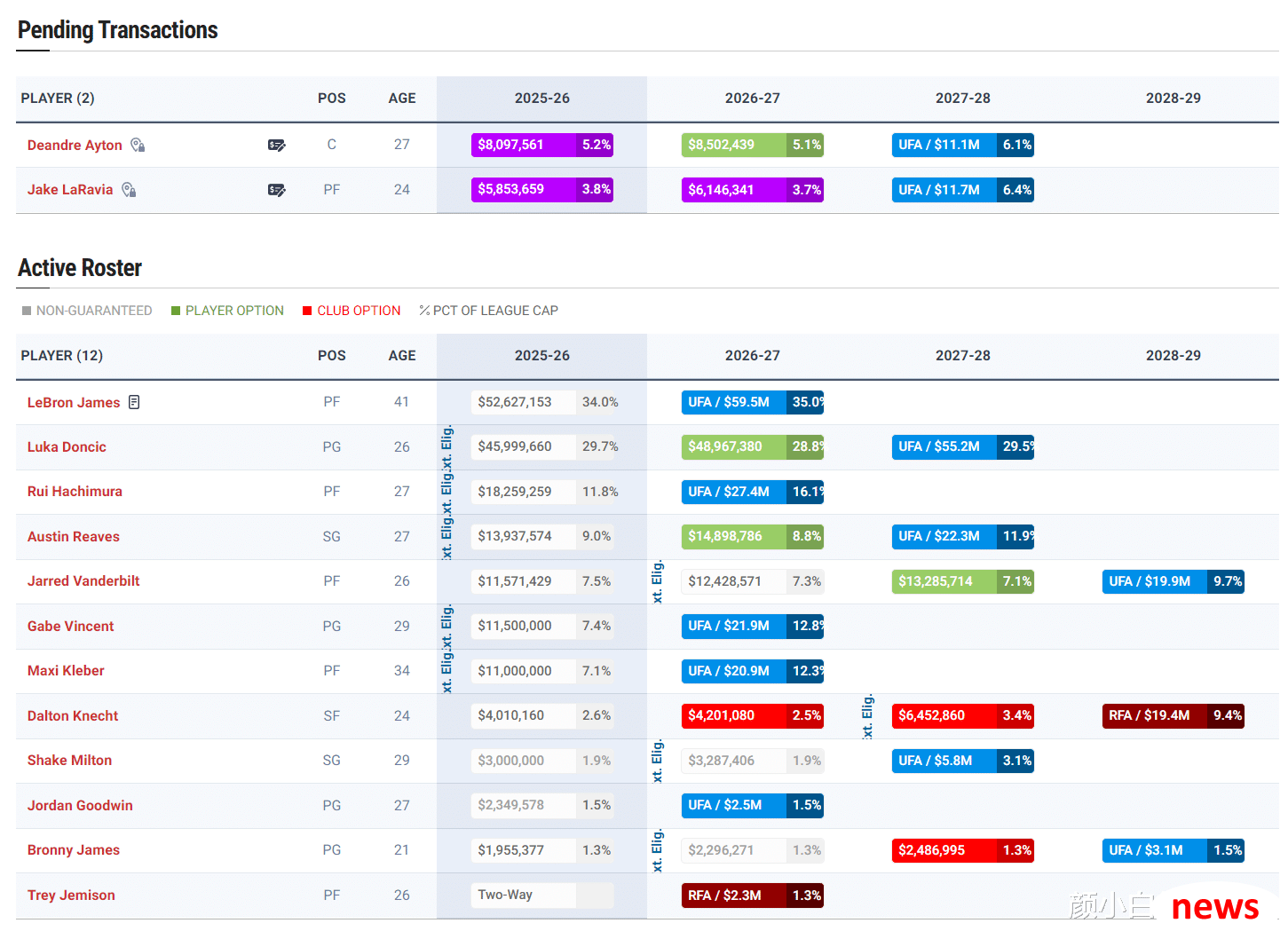Sort Pending Transactions by PLAYER (2) header

pyautogui.click(x=58, y=98)
